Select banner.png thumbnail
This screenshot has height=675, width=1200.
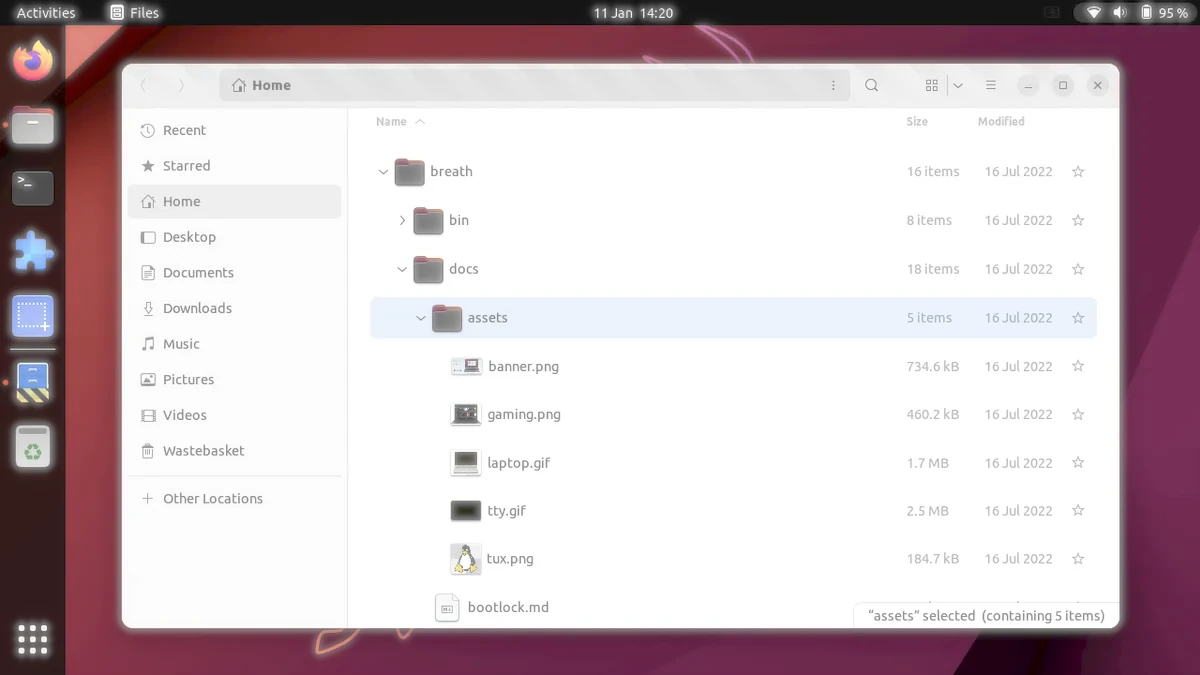tap(466, 367)
